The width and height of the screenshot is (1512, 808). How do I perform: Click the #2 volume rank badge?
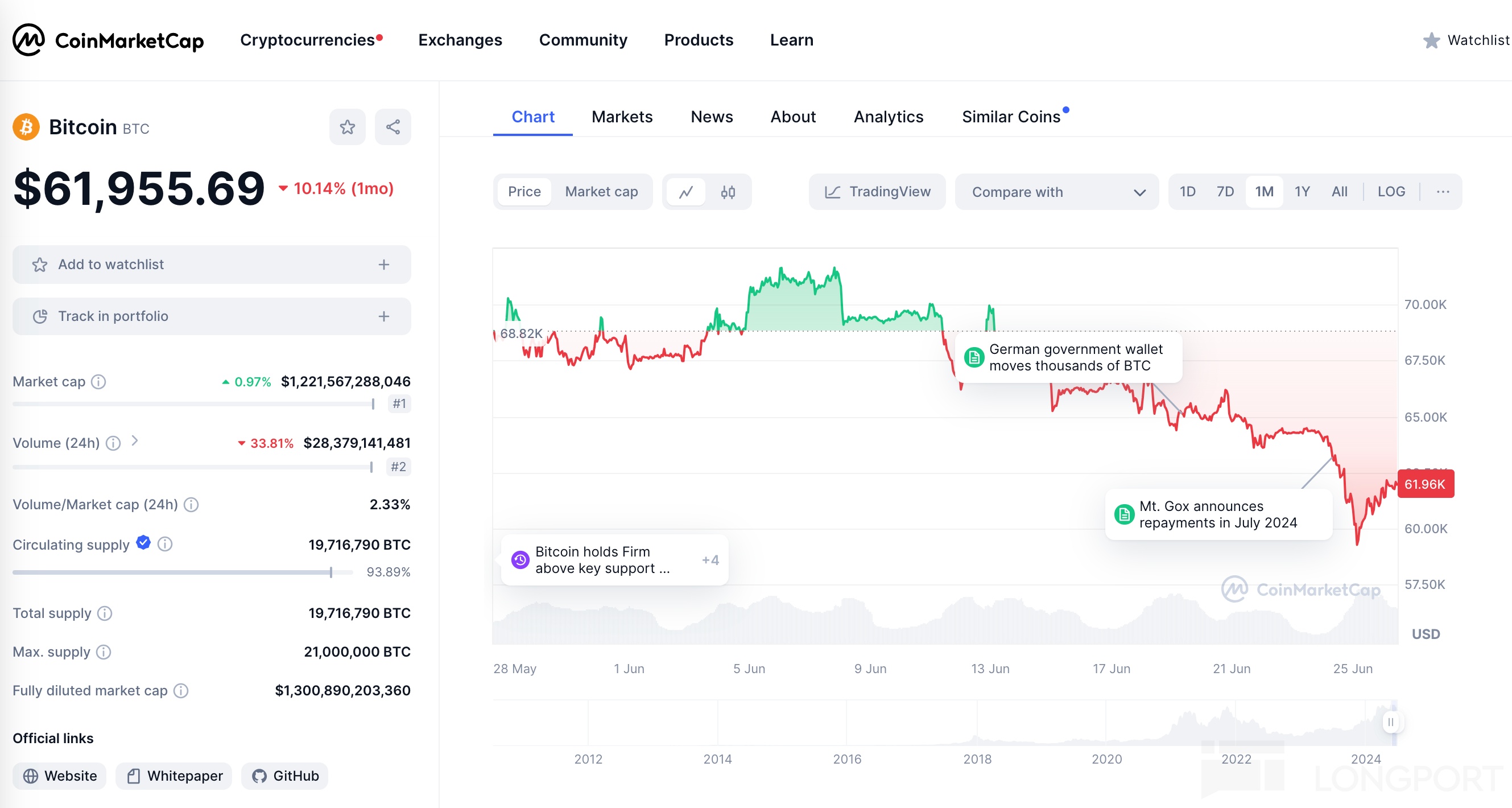(398, 467)
